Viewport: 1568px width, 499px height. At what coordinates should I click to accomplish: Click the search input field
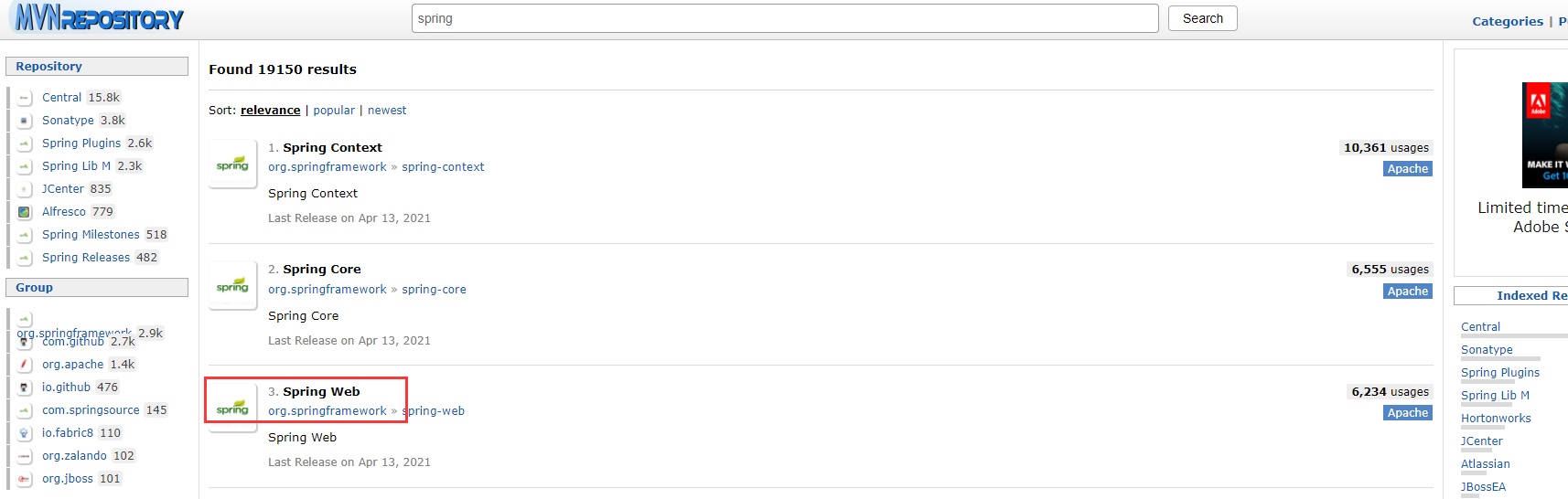785,18
